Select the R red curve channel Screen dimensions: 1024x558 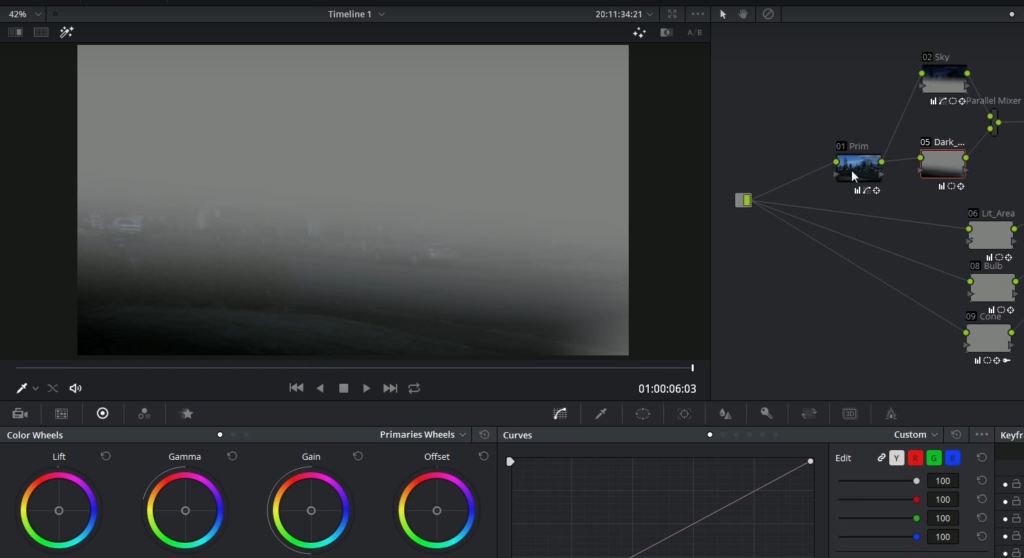pos(915,458)
